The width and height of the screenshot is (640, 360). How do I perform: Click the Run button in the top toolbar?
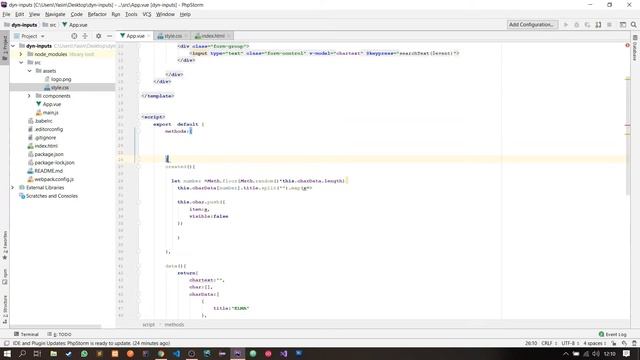(566, 25)
